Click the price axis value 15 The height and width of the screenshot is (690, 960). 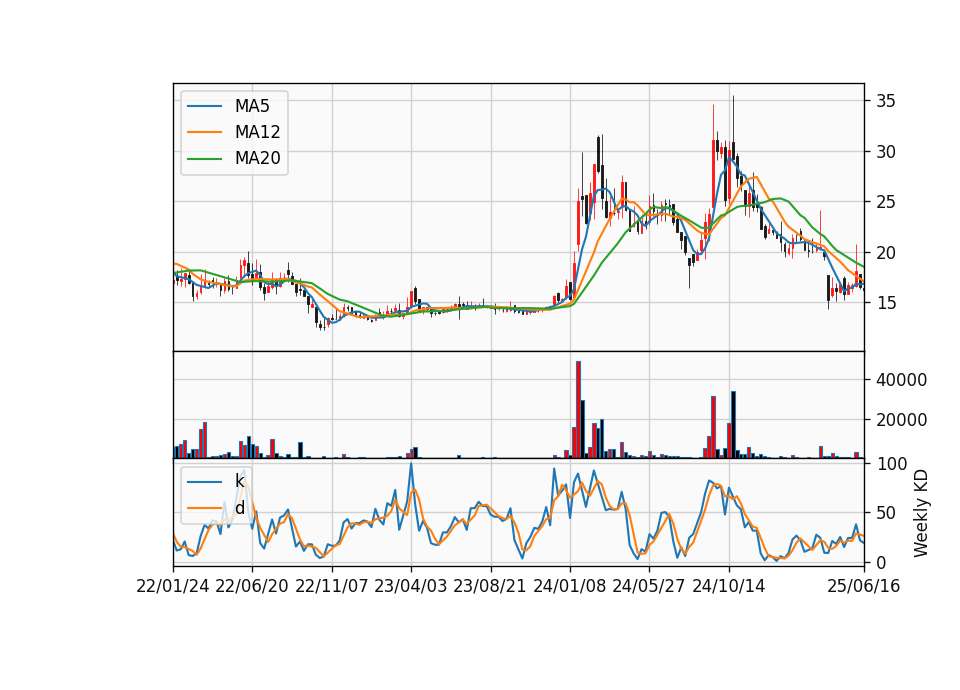tap(885, 303)
